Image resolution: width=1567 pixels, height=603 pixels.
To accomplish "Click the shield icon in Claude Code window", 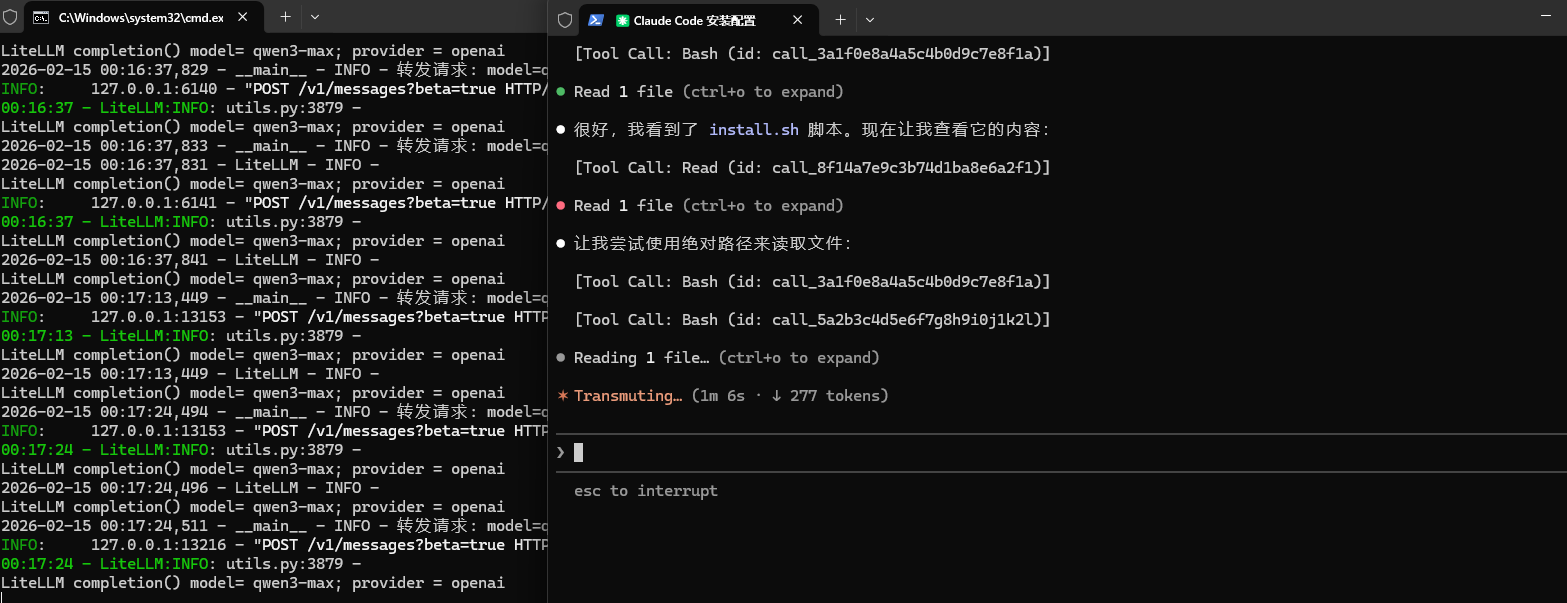I will 565,20.
